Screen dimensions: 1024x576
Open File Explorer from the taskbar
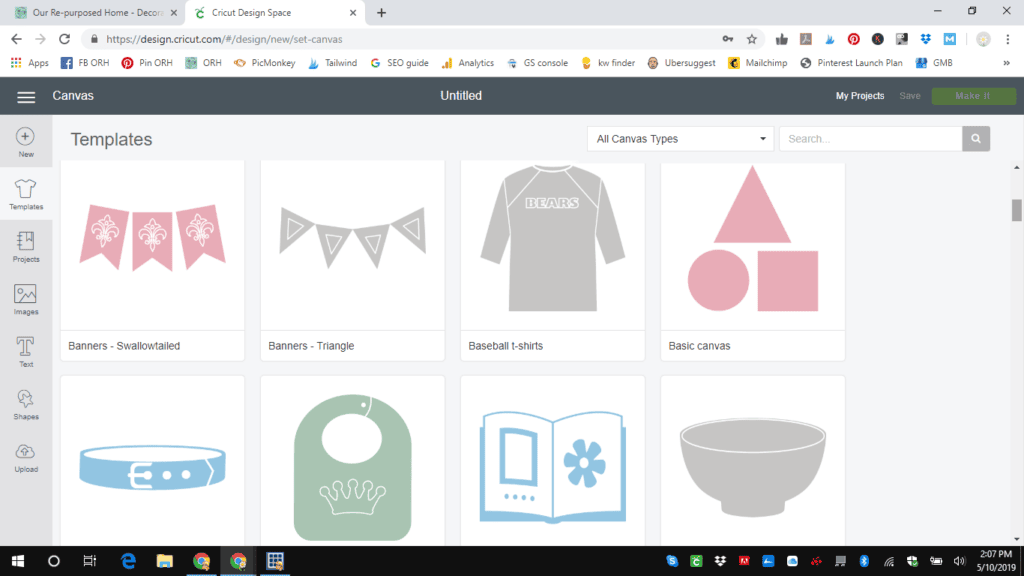coord(164,561)
